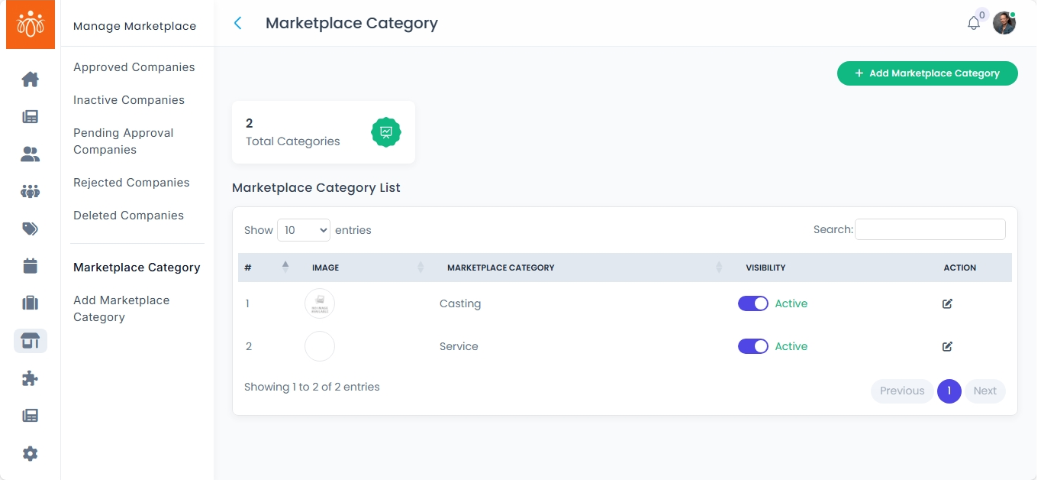Open the Show entries dropdown
1040x480 pixels.
point(303,230)
